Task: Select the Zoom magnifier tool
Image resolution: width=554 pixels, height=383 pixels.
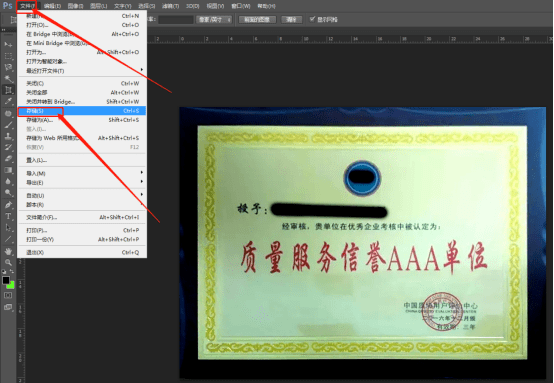Action: click(8, 262)
